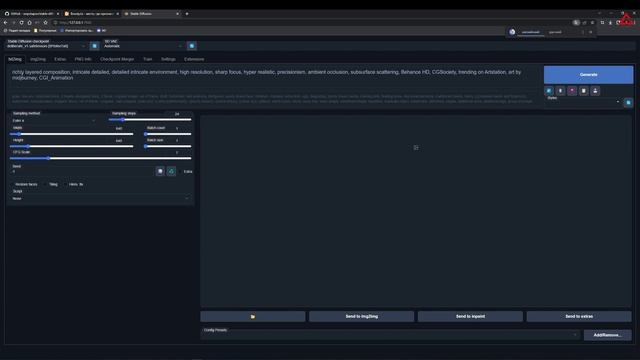The width and height of the screenshot is (640, 360).
Task: Click the Add/Remove... button
Action: click(x=607, y=335)
